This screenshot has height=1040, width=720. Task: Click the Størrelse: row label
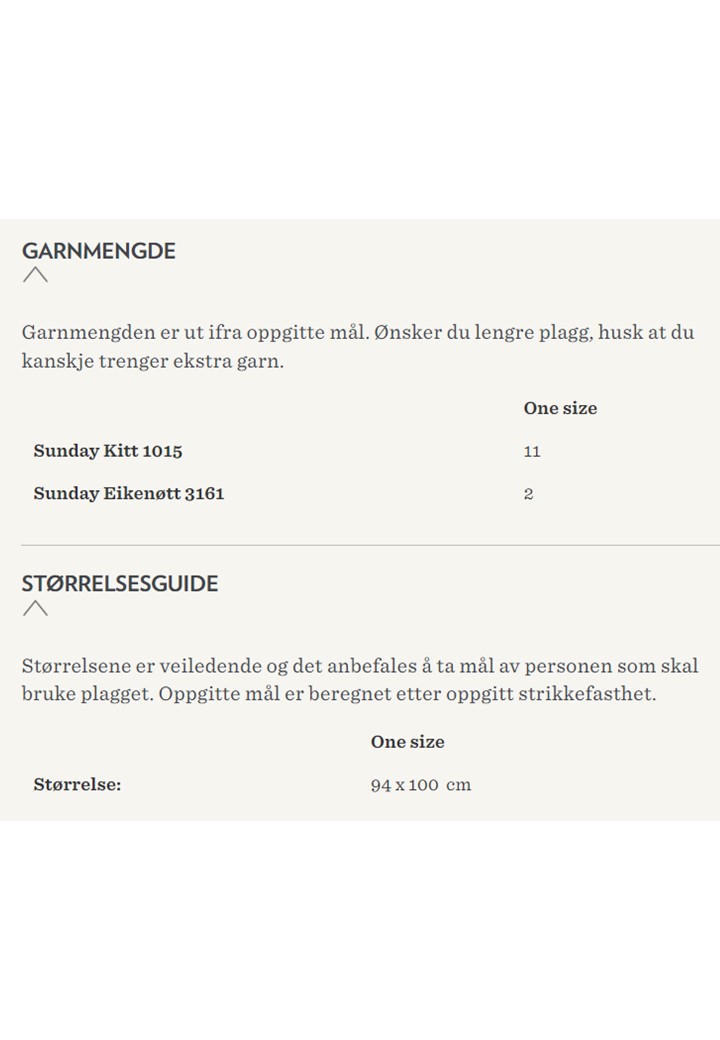[x=78, y=785]
